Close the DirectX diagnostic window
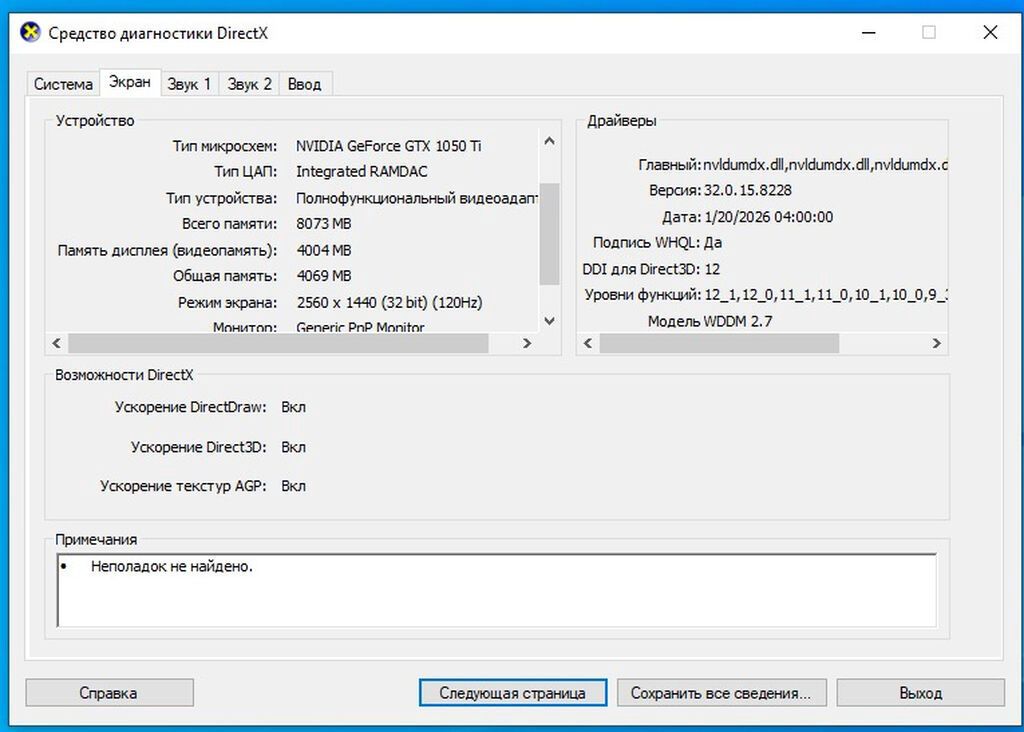This screenshot has width=1024, height=732. (990, 32)
